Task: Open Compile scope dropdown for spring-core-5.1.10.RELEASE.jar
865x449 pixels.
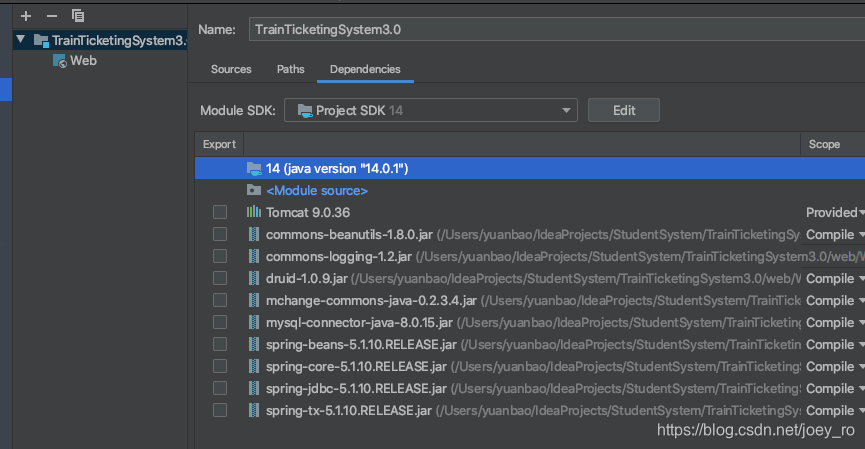Action: pyautogui.click(x=835, y=367)
